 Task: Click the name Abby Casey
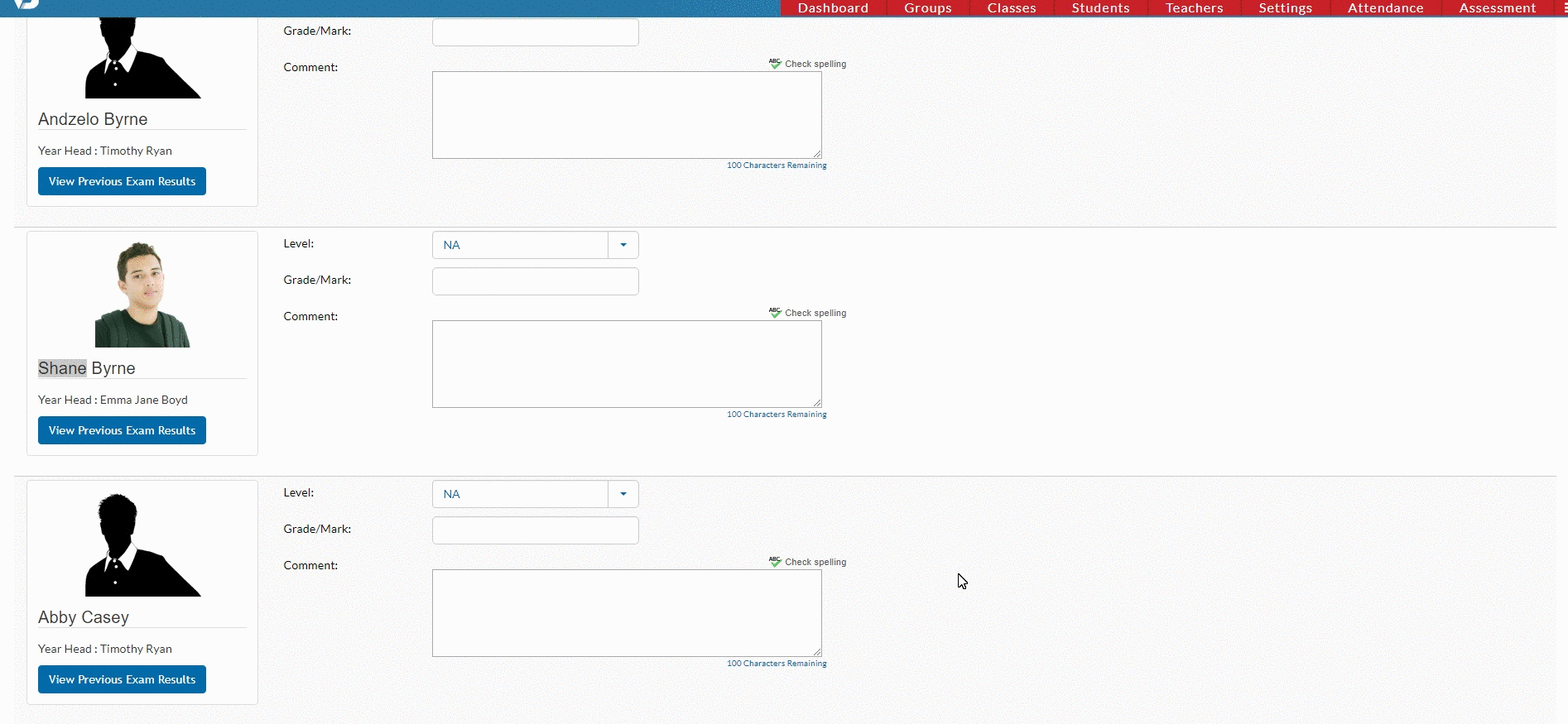(84, 617)
